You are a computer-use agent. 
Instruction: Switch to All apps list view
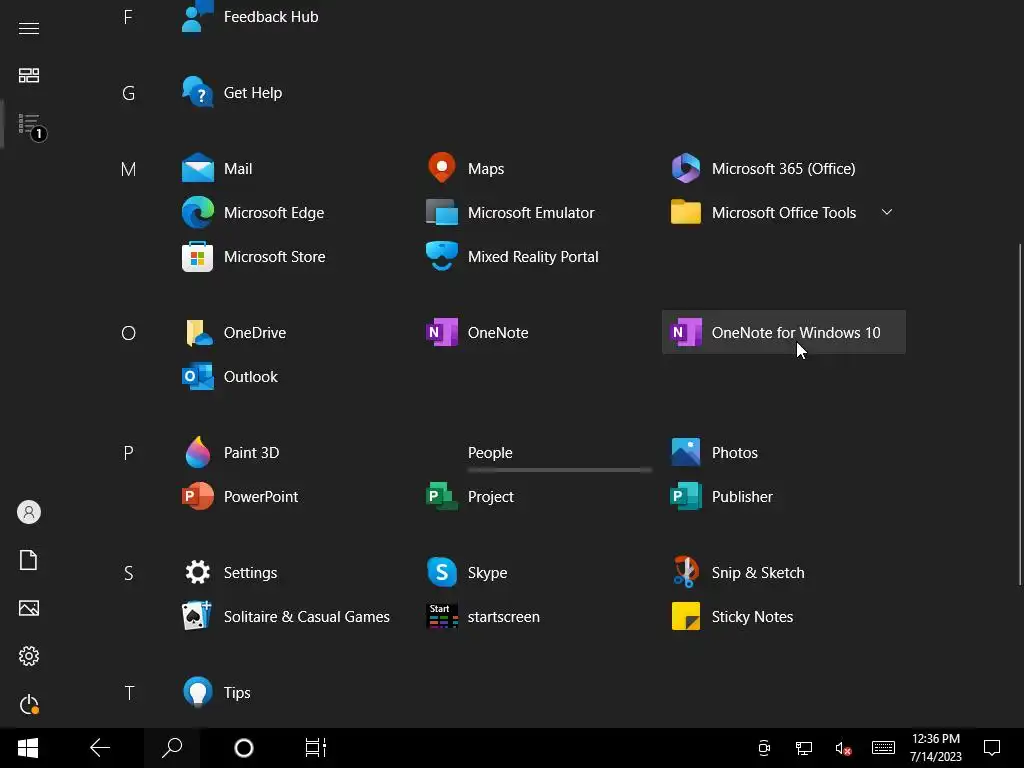(x=30, y=124)
